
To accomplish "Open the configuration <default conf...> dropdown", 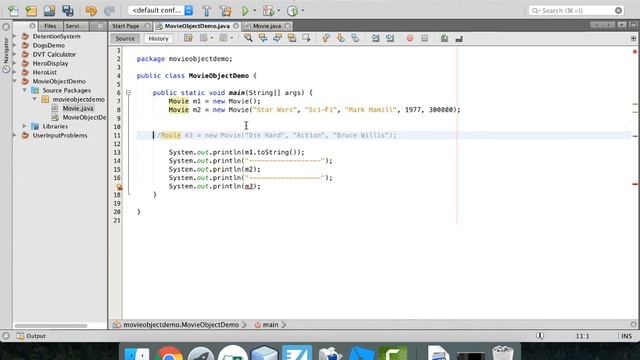I will pos(160,10).
